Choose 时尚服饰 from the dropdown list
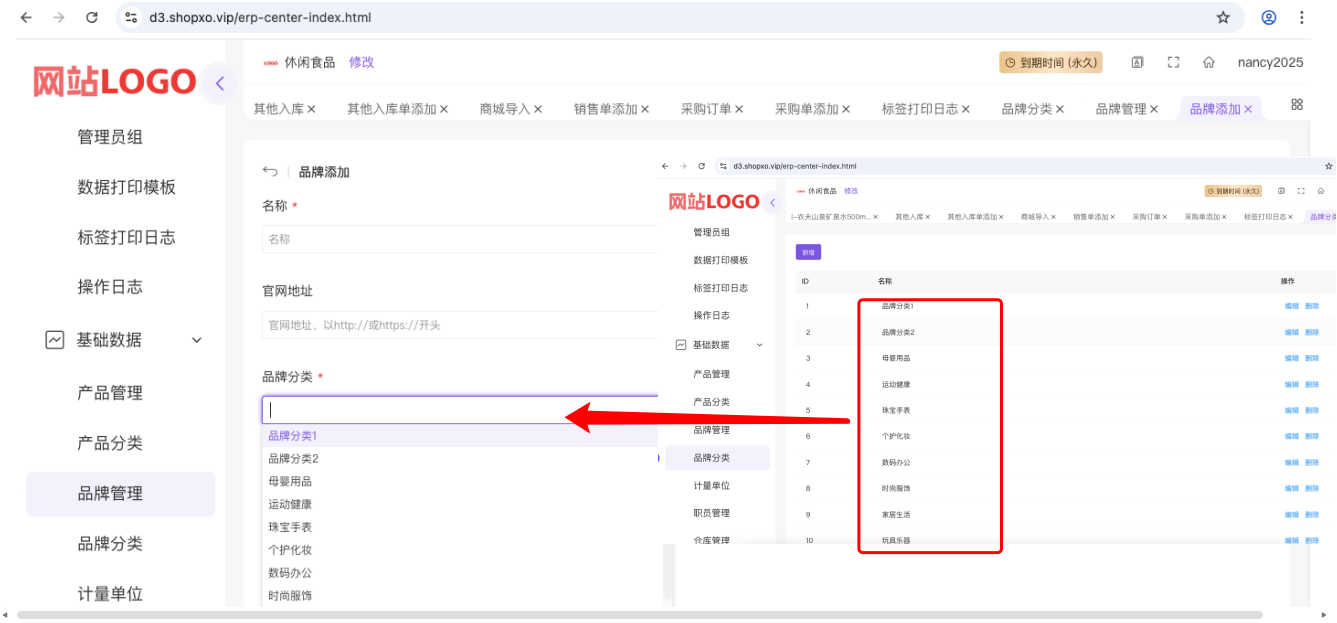 click(x=460, y=596)
